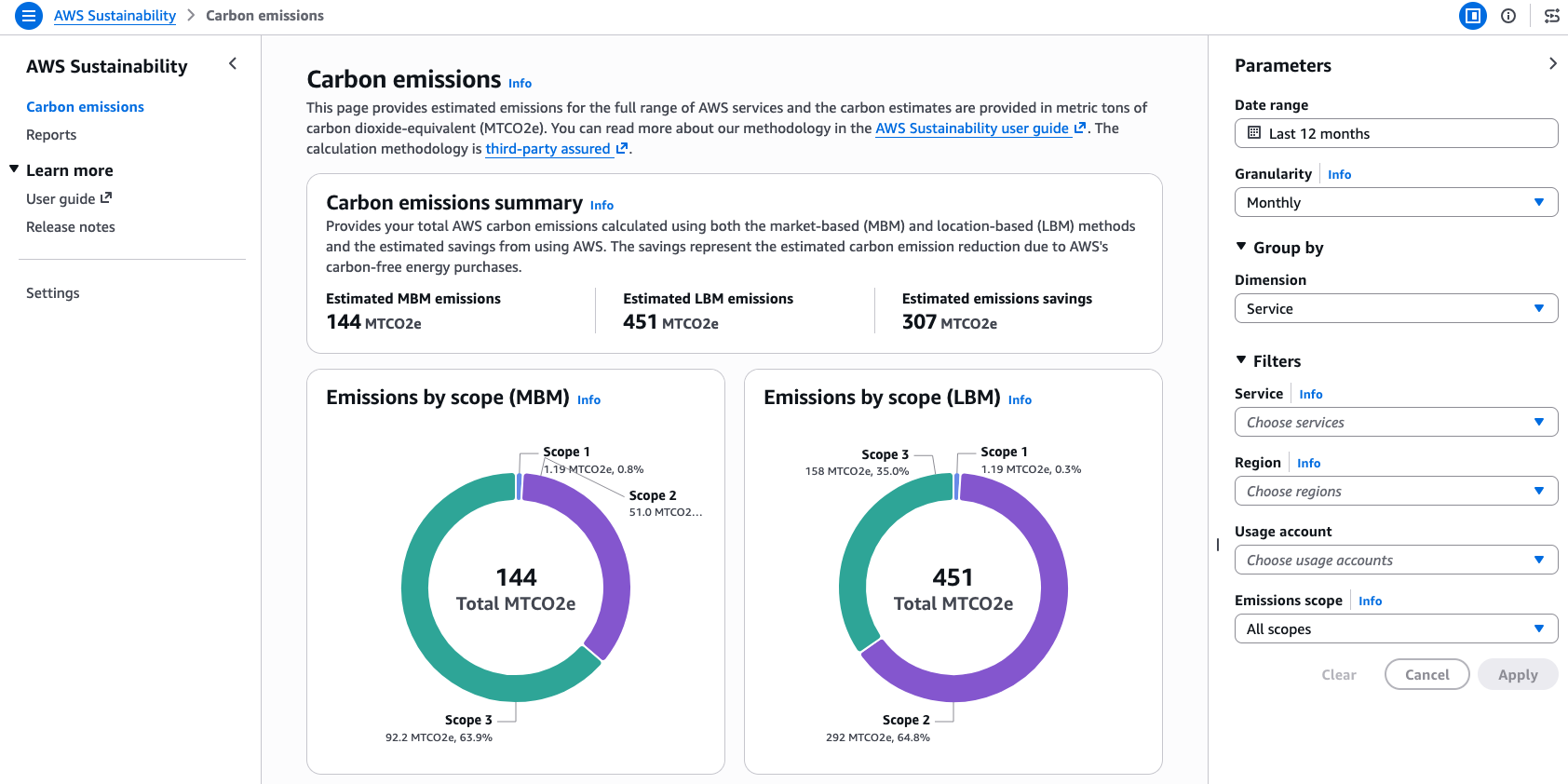Open the preferences sliders icon top right
This screenshot has height=784, width=1568.
click(1551, 16)
